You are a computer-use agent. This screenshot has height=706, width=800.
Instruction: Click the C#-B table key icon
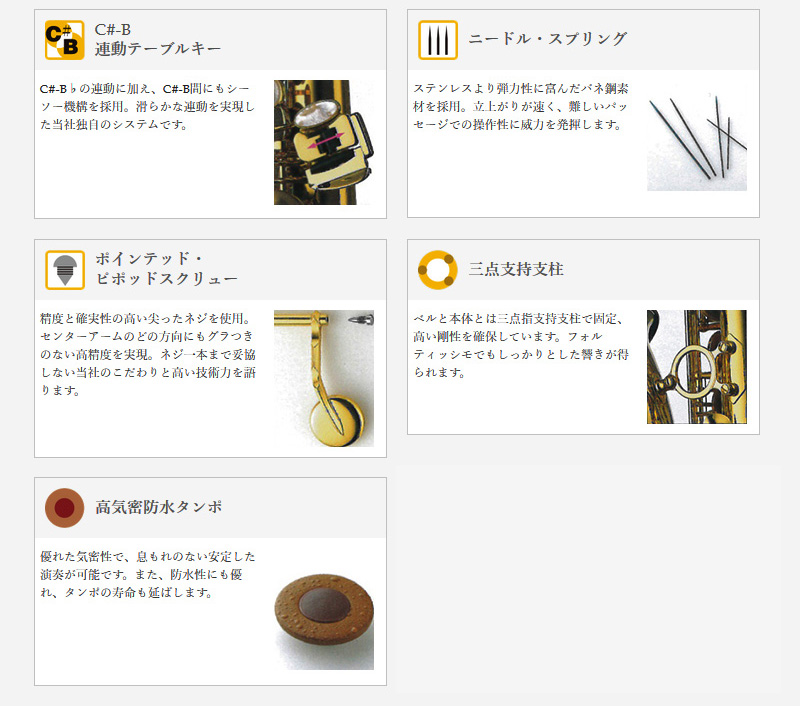pyautogui.click(x=64, y=40)
